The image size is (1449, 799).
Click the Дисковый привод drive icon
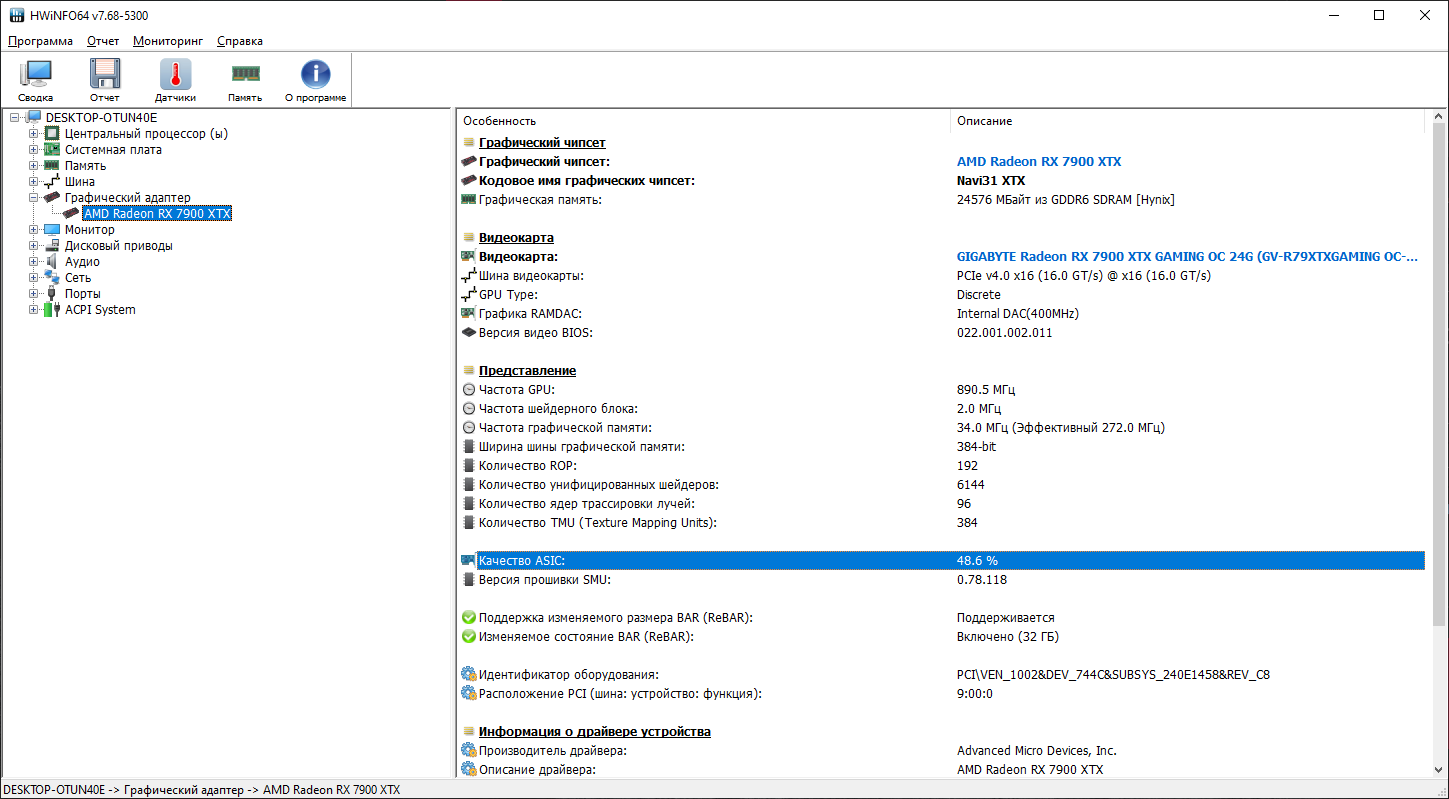[53, 246]
